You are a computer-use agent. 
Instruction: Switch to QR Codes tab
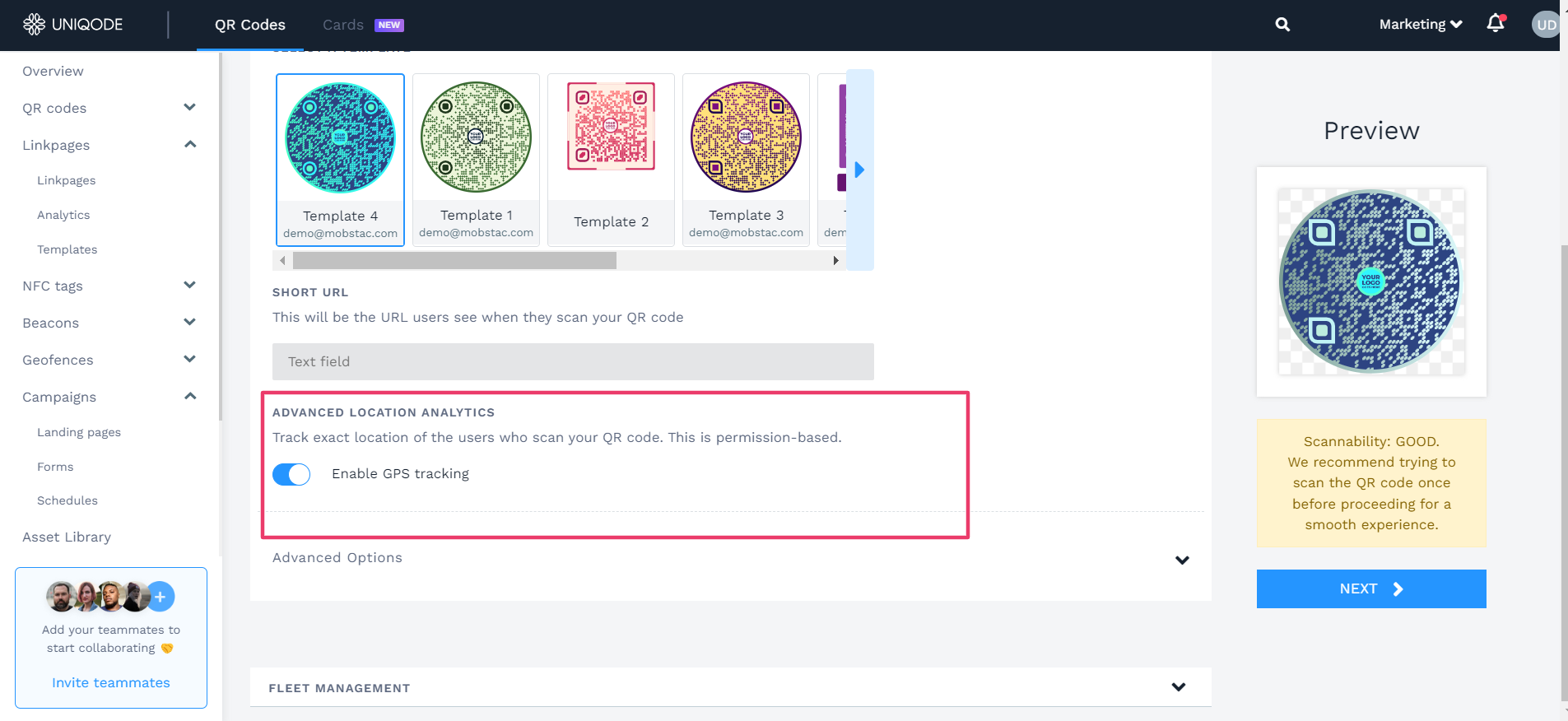[250, 25]
